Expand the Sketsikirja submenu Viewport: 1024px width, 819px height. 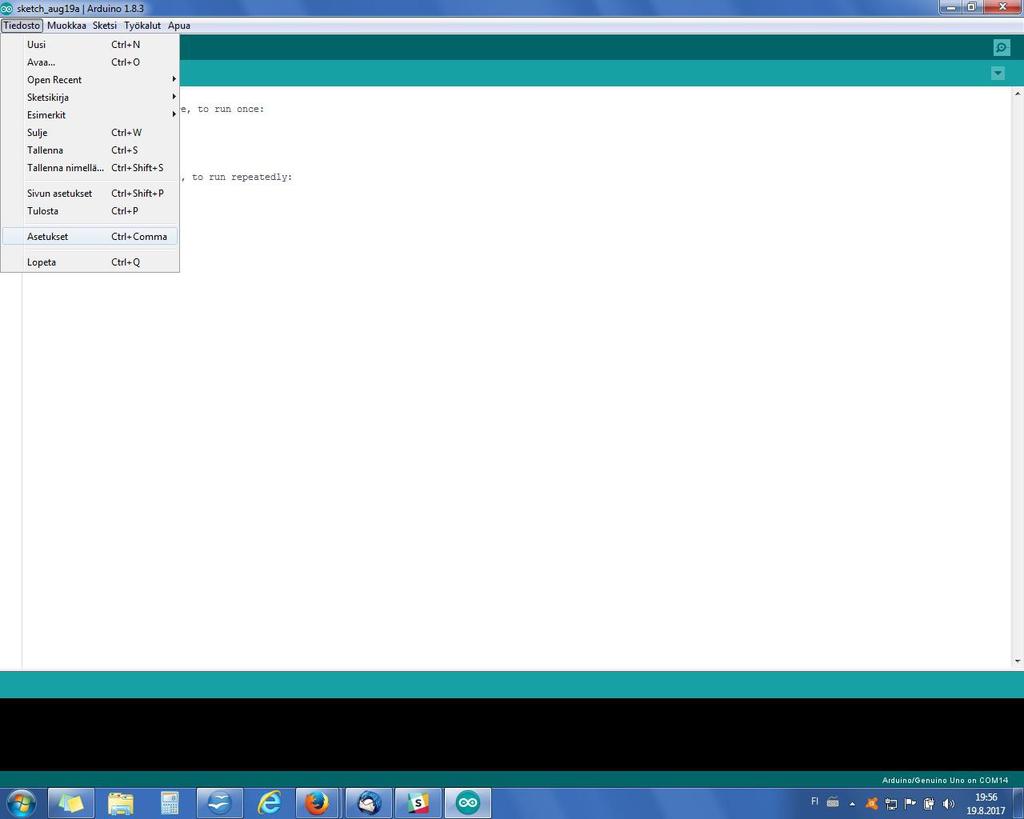click(90, 97)
